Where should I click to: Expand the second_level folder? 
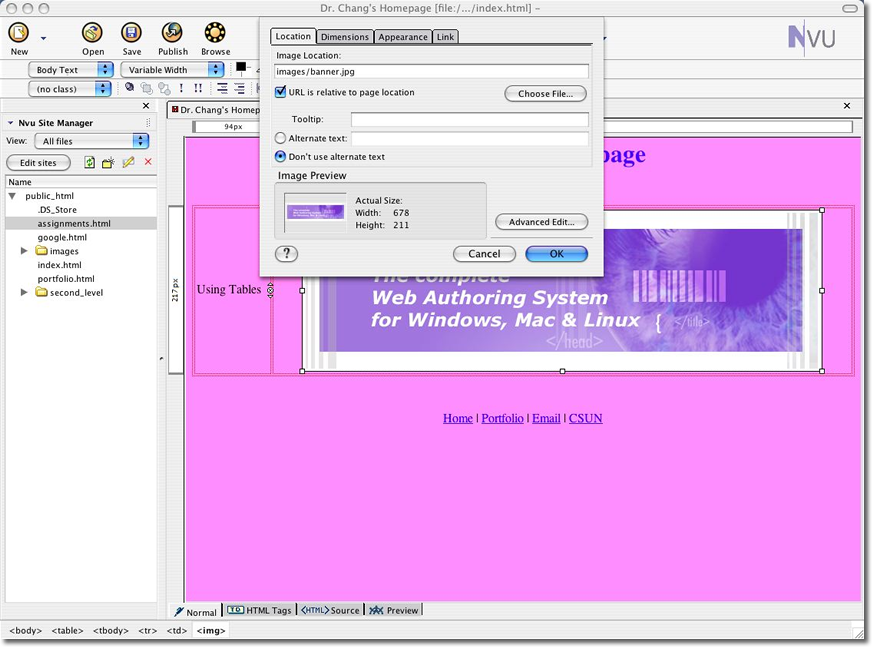click(x=24, y=292)
